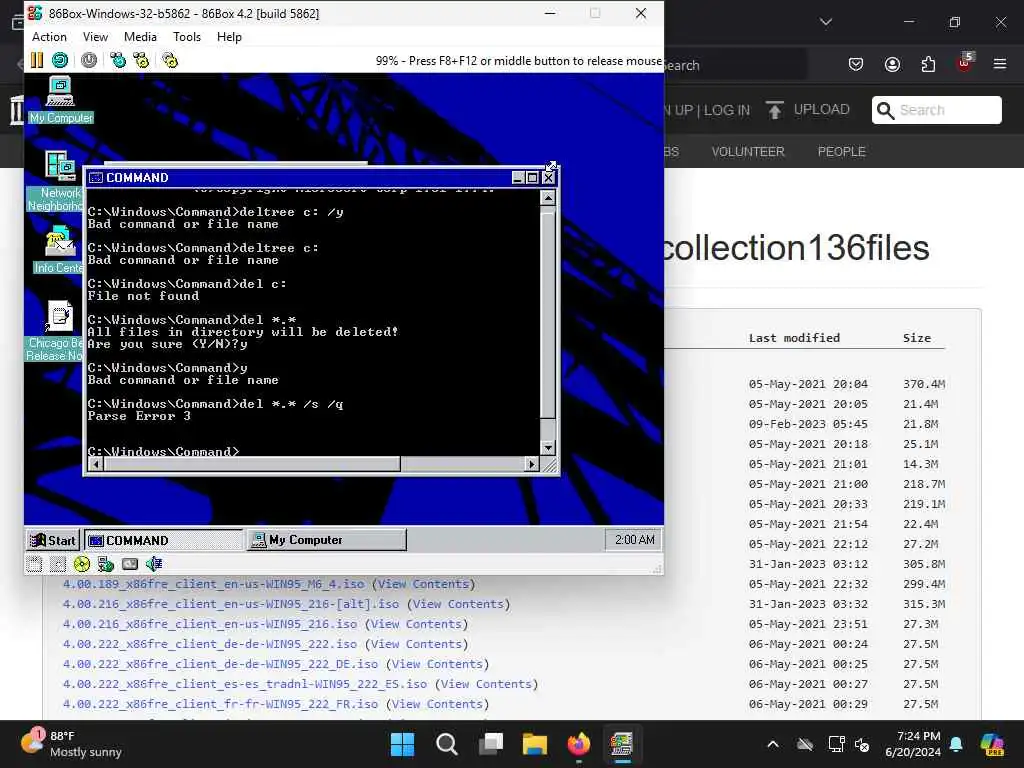Click the UPLOAD link on archive.org
Screen dimensions: 1024x768
[808, 110]
